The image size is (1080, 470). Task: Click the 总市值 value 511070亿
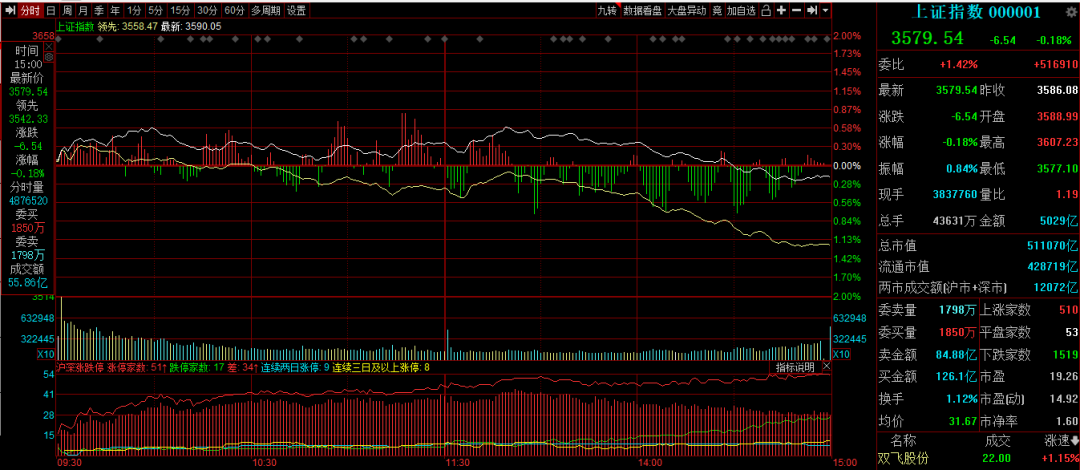pos(1050,245)
